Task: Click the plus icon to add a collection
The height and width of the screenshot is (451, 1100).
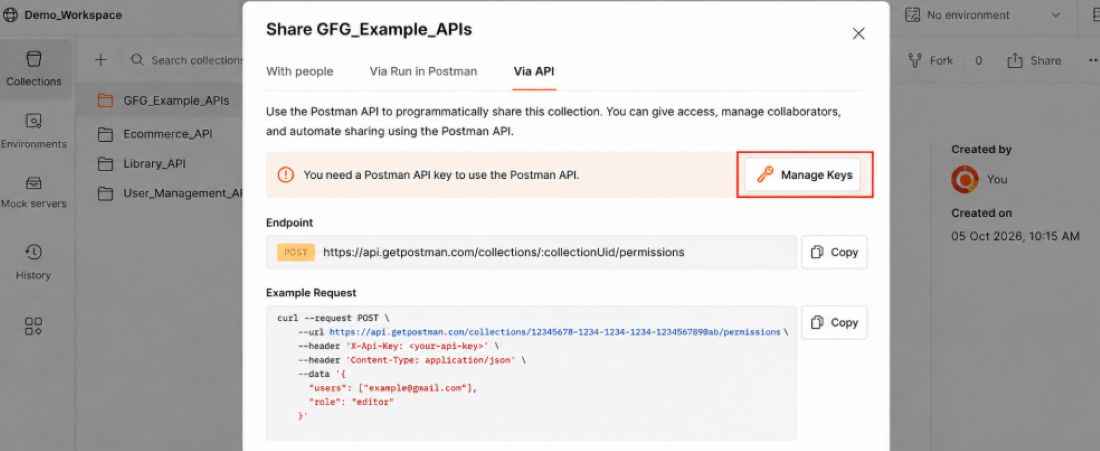Action: (101, 60)
